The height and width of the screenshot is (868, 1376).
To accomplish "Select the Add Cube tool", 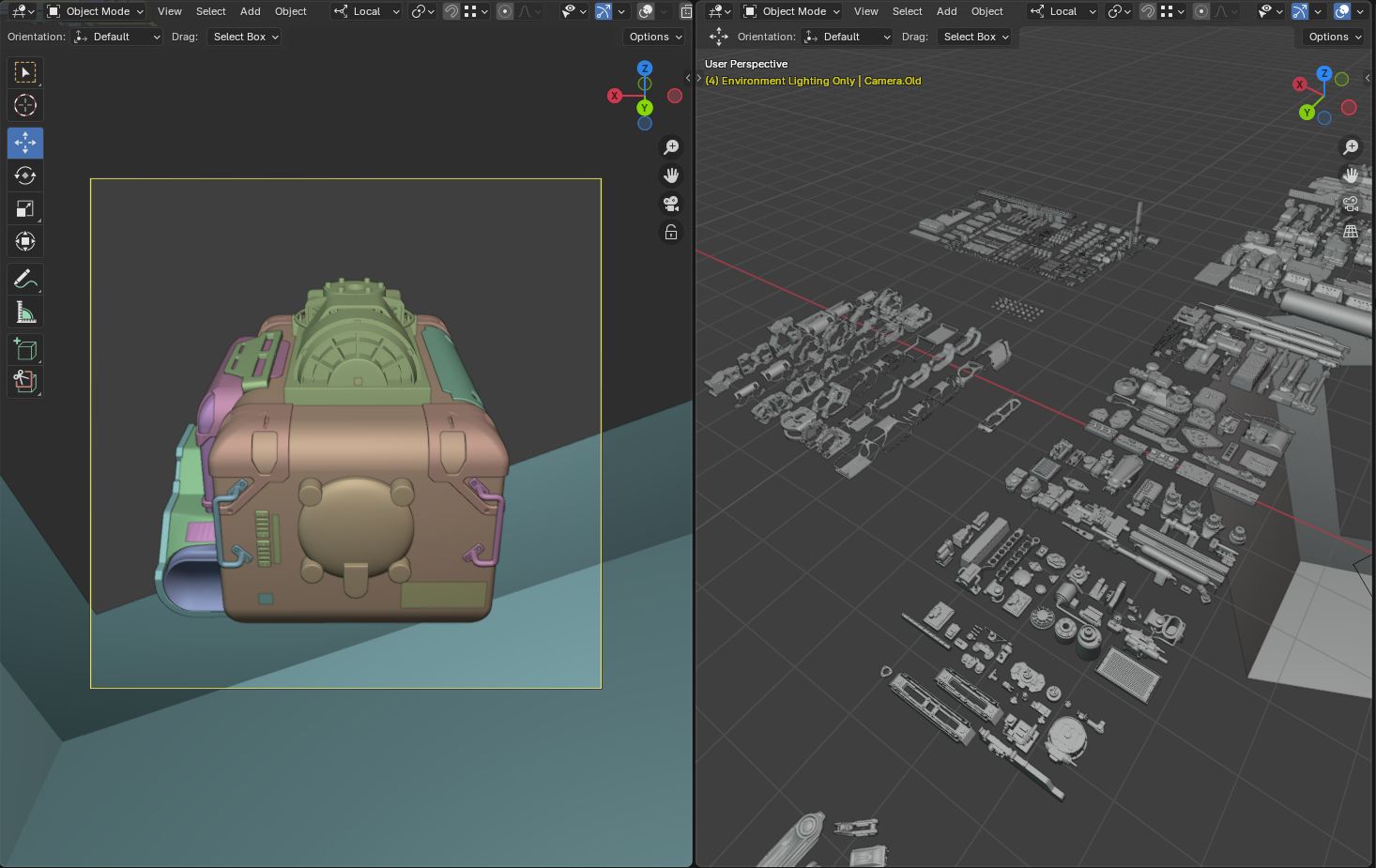I will 25,349.
